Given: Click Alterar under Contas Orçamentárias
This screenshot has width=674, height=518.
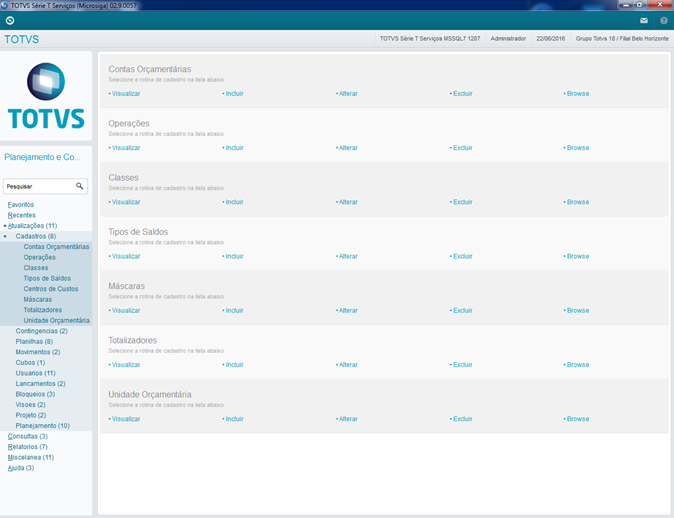Looking at the screenshot, I should (347, 93).
